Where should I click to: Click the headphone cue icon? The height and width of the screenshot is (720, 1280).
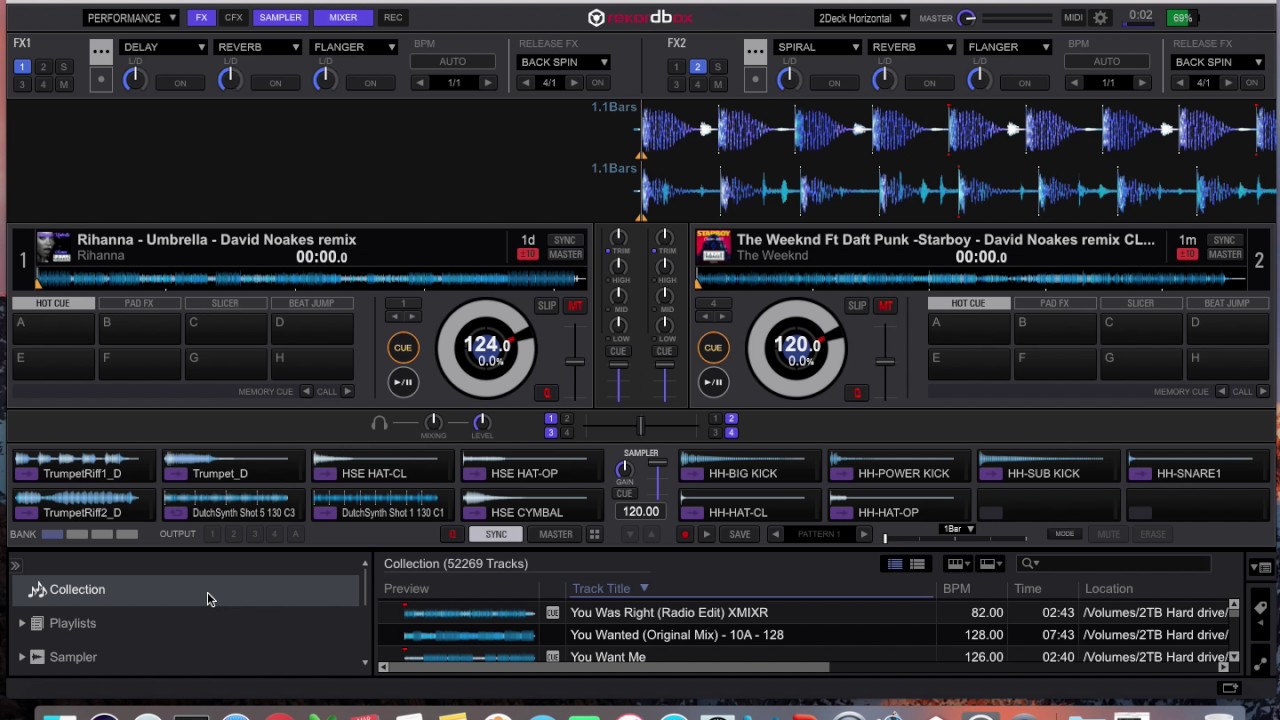click(379, 423)
